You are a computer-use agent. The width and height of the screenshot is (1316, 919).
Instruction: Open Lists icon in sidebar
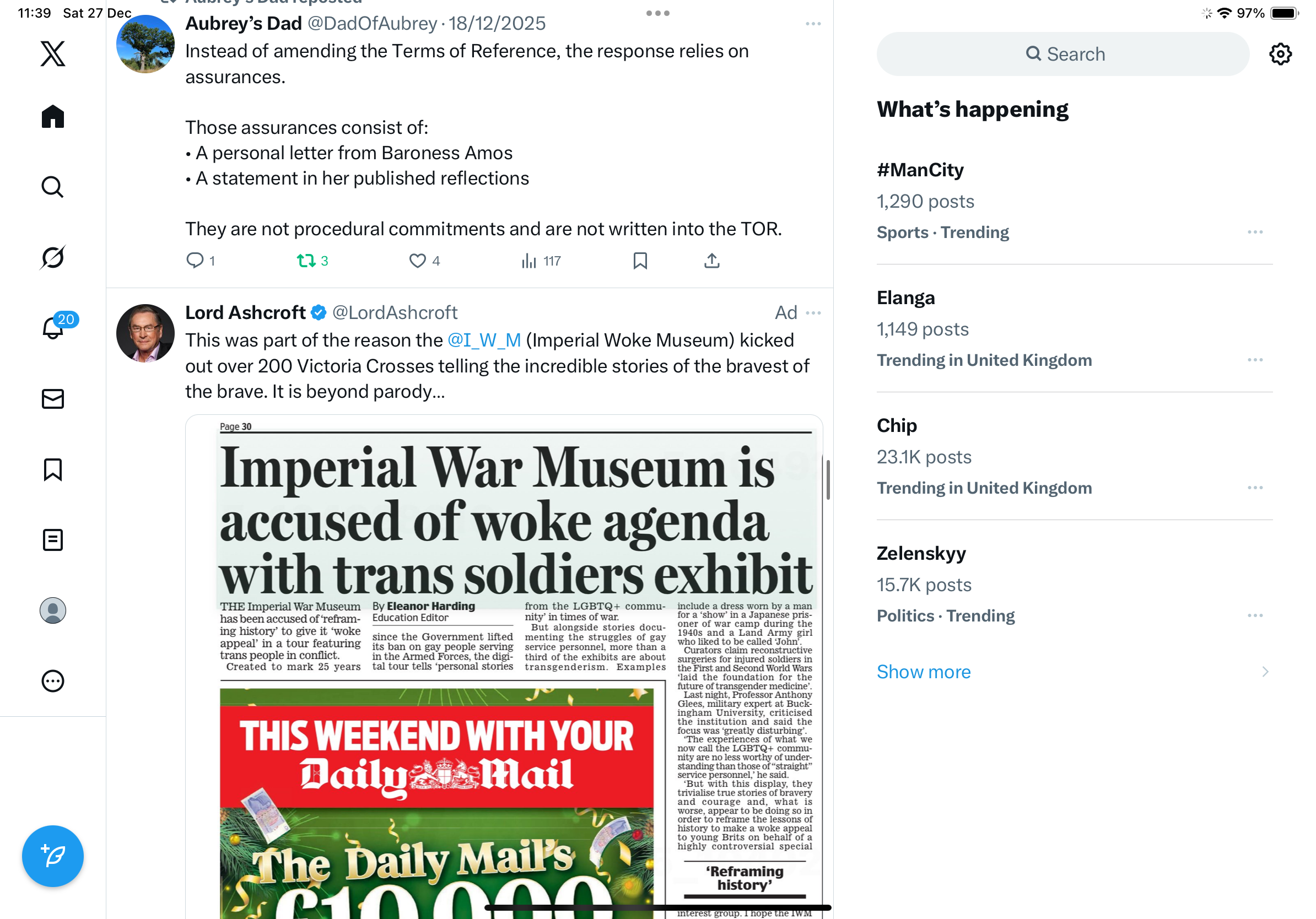coord(53,540)
